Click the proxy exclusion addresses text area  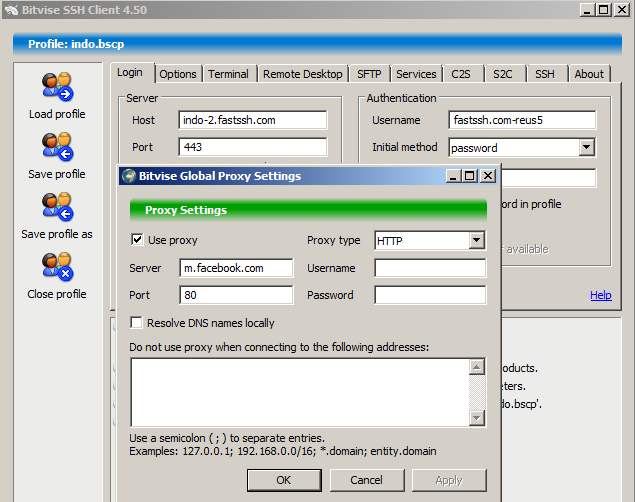click(300, 392)
